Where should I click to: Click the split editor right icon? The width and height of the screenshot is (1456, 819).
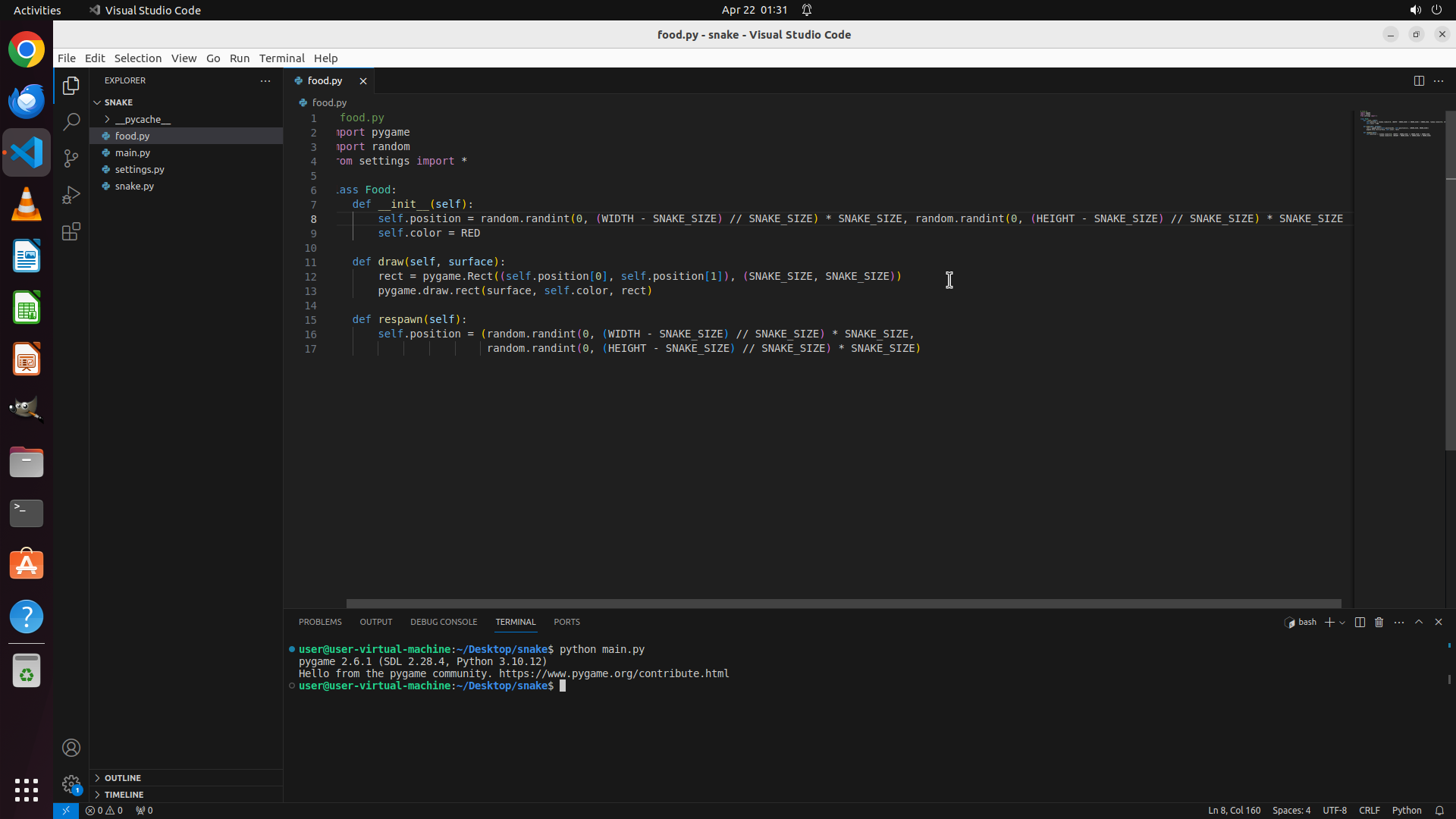pos(1419,80)
